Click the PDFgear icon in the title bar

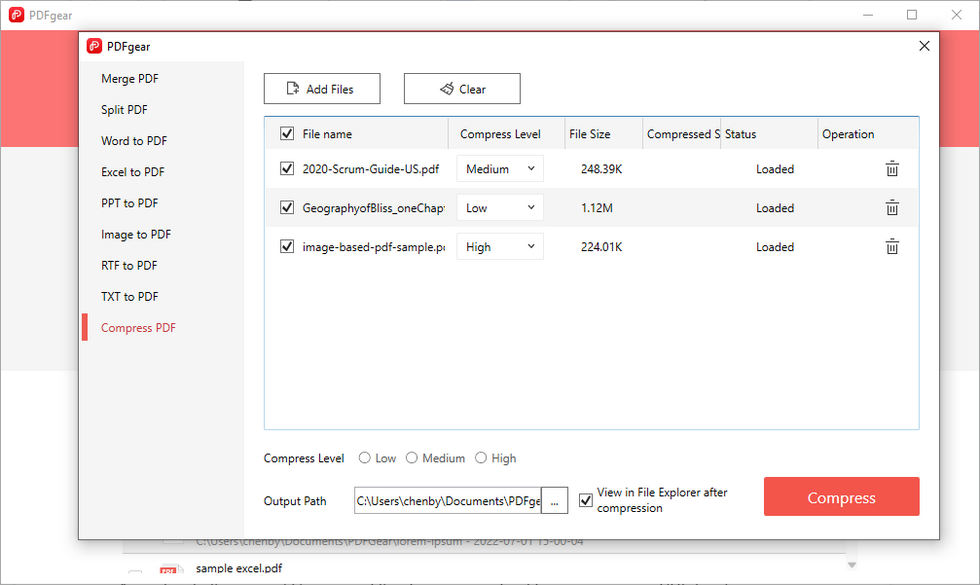click(x=16, y=15)
